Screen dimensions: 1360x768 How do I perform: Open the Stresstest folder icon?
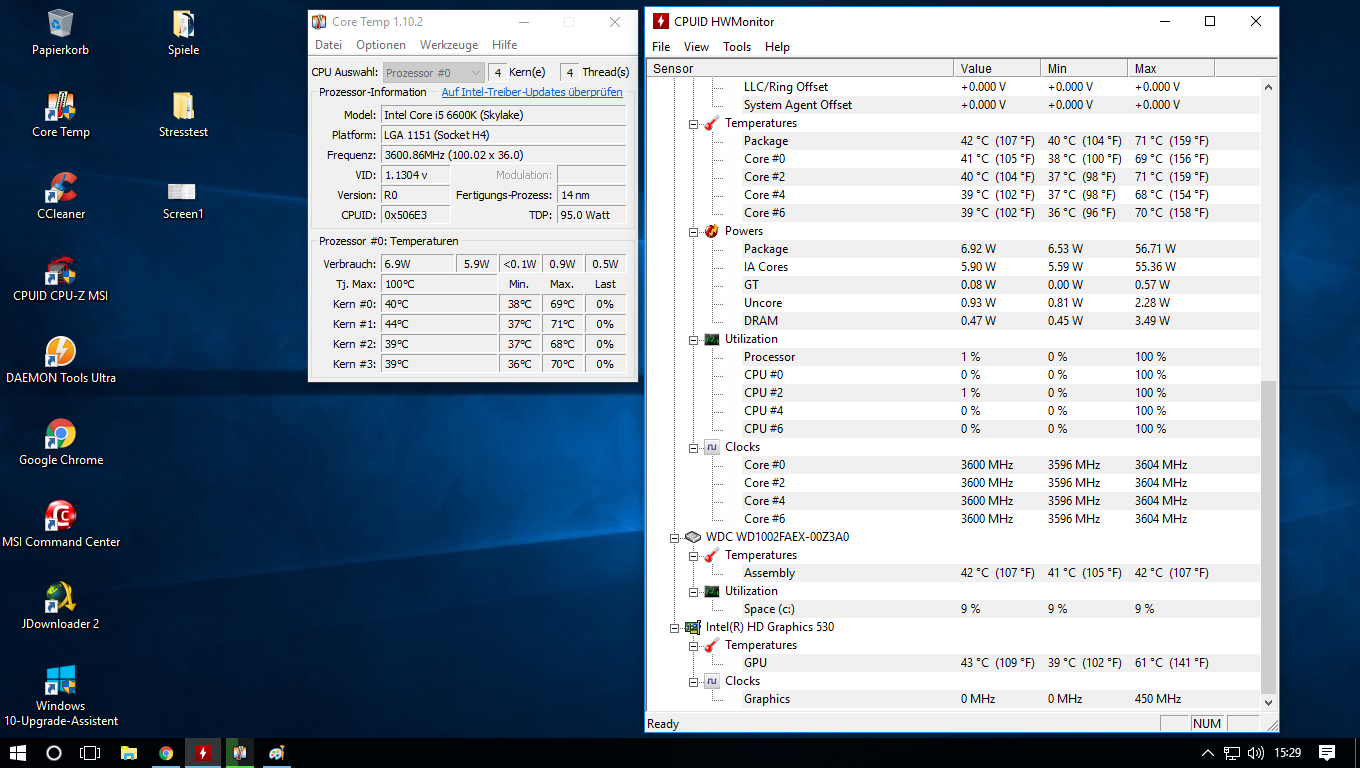click(184, 114)
